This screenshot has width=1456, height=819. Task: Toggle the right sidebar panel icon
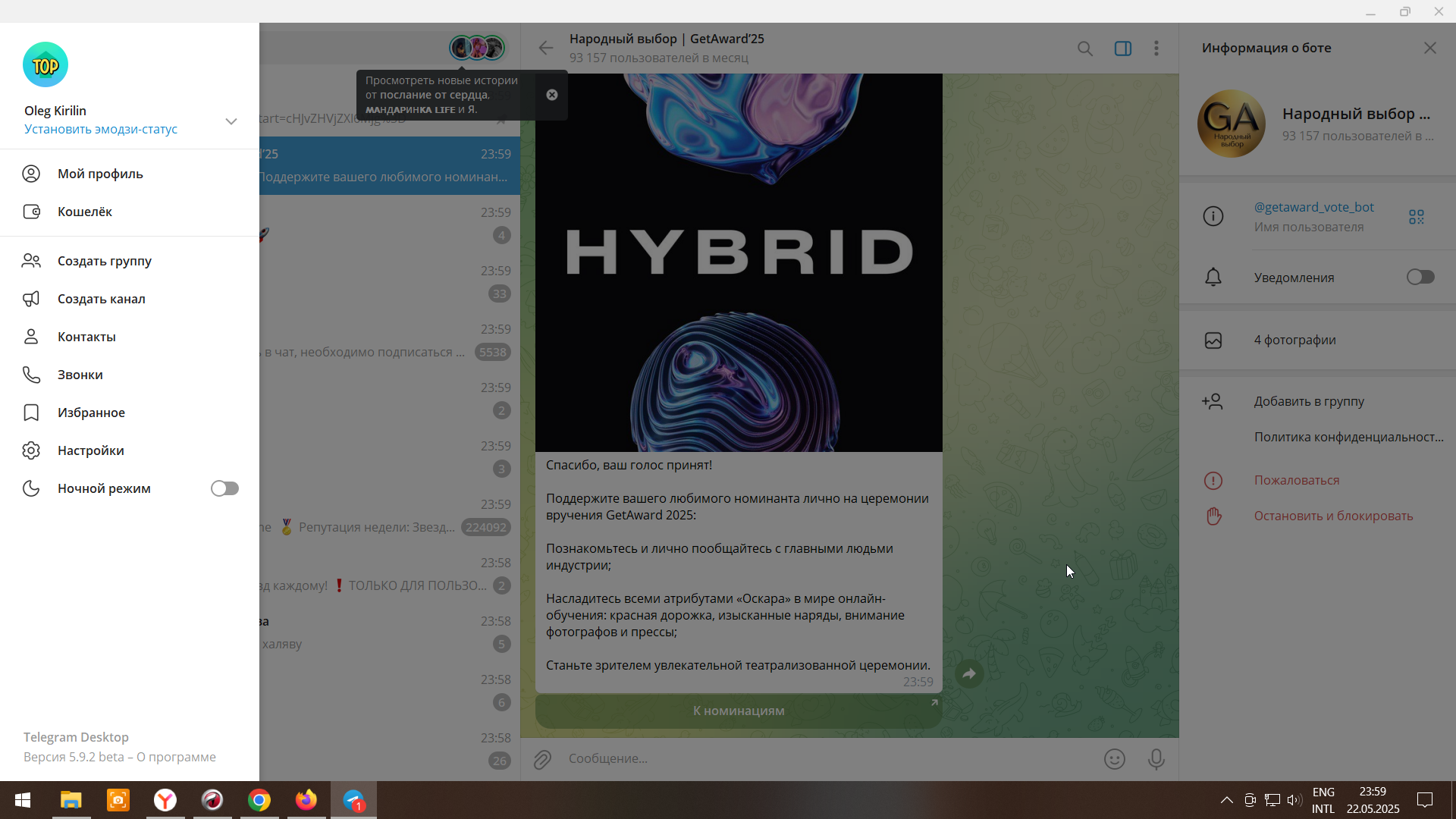(1122, 49)
